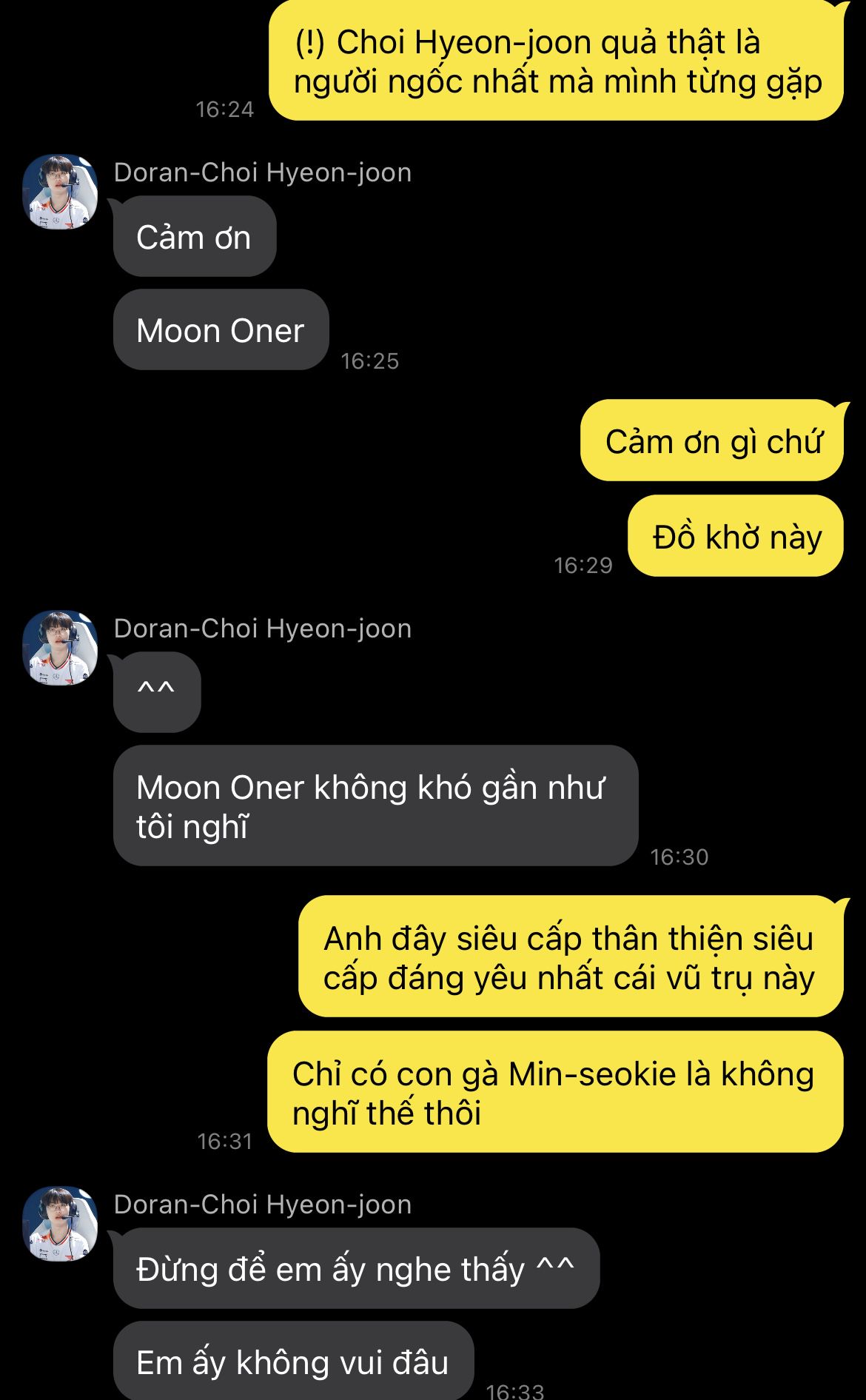Tap 'Anh đây siêu cấp thân thiện' bubble

tap(571, 957)
